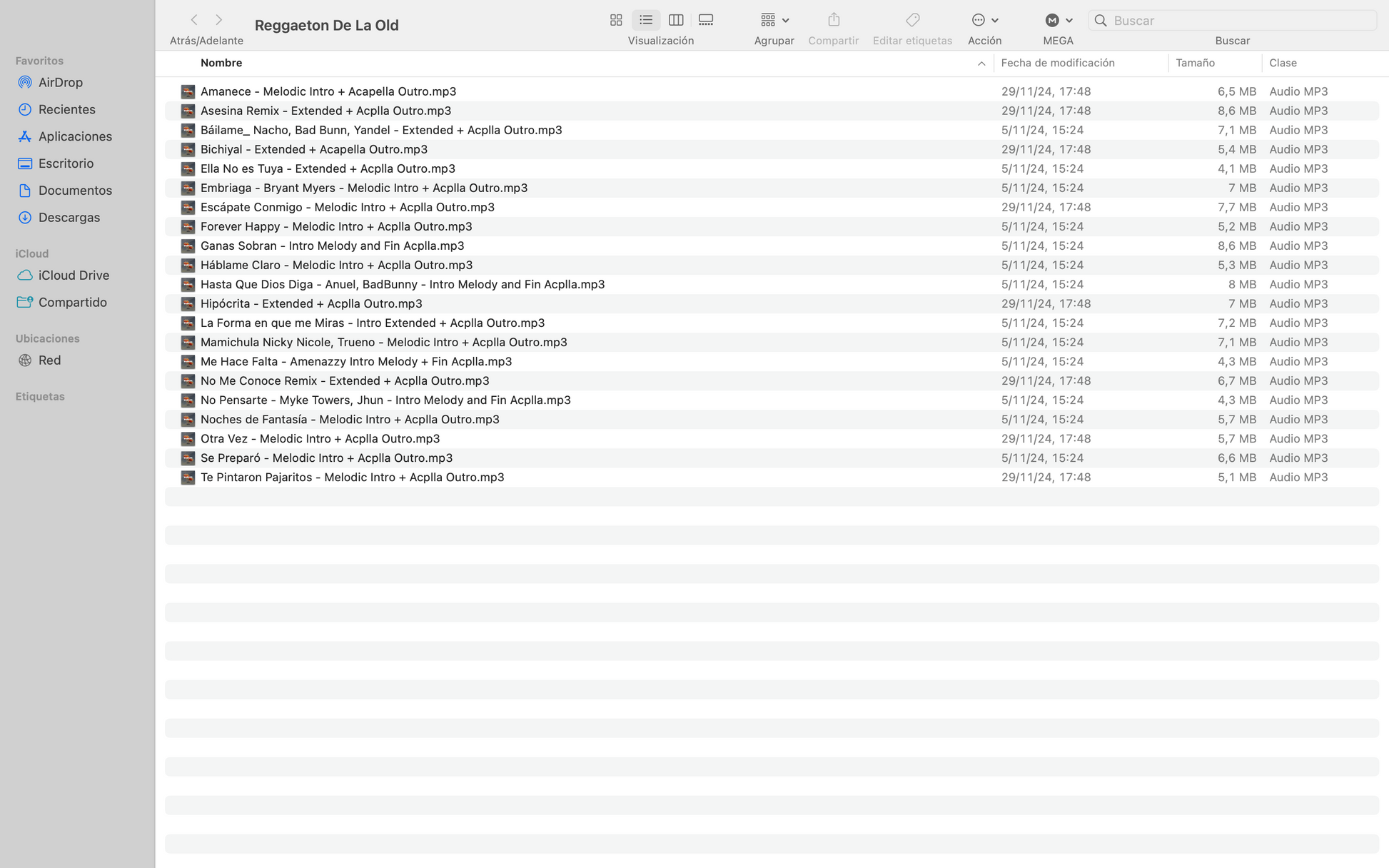Switch to gallery view mode
Image resolution: width=1389 pixels, height=868 pixels.
(x=706, y=20)
